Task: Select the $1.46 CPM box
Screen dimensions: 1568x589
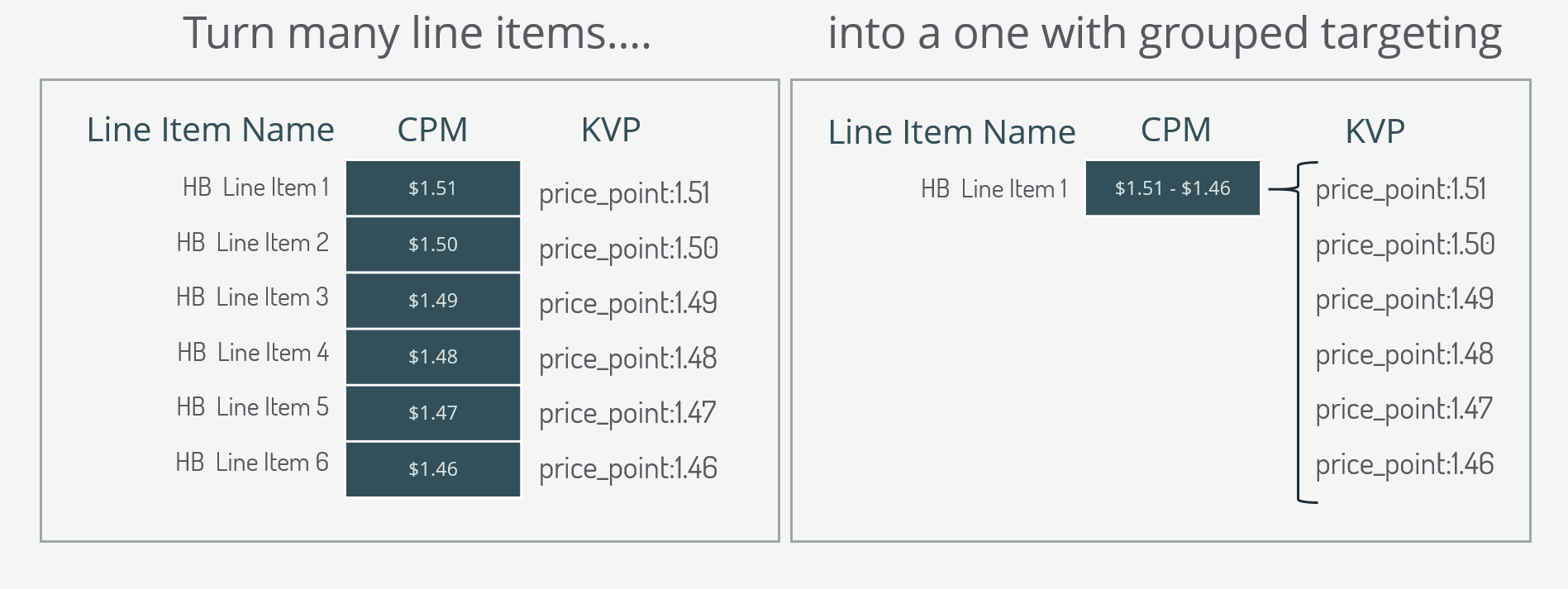Action: point(433,469)
